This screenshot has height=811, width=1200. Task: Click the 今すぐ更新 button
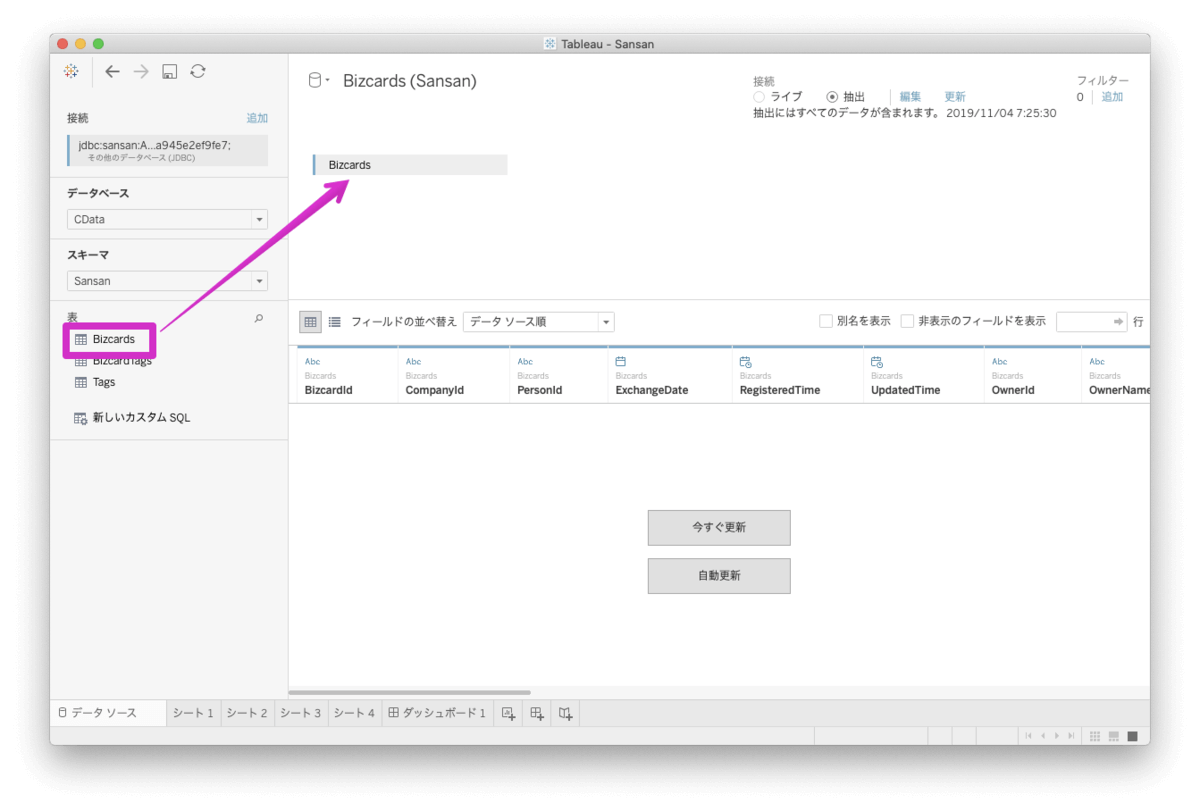(x=719, y=527)
